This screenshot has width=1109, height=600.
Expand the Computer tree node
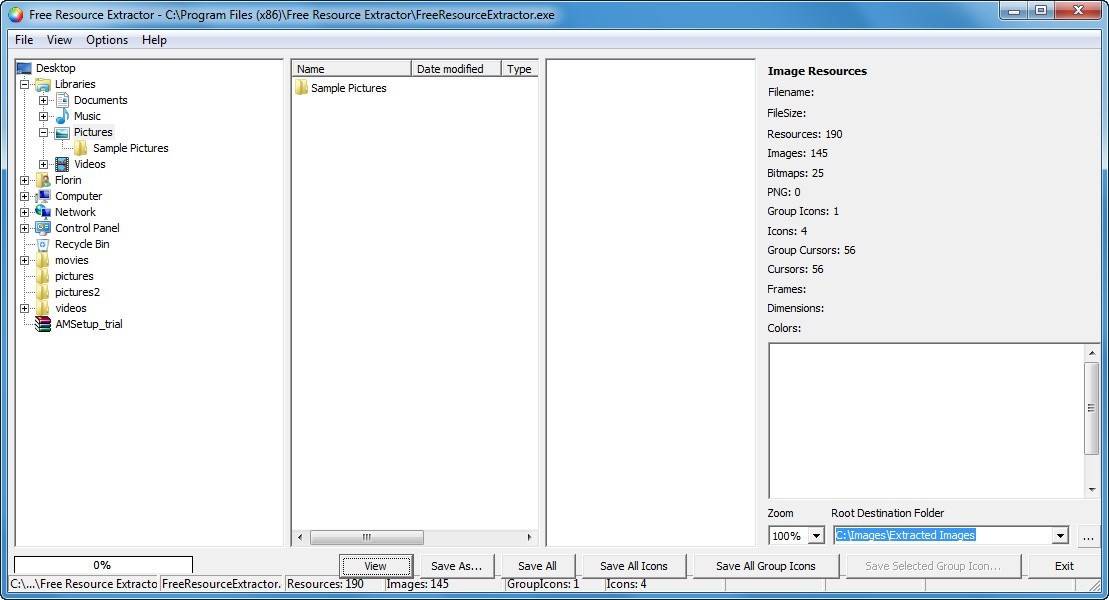coord(24,196)
